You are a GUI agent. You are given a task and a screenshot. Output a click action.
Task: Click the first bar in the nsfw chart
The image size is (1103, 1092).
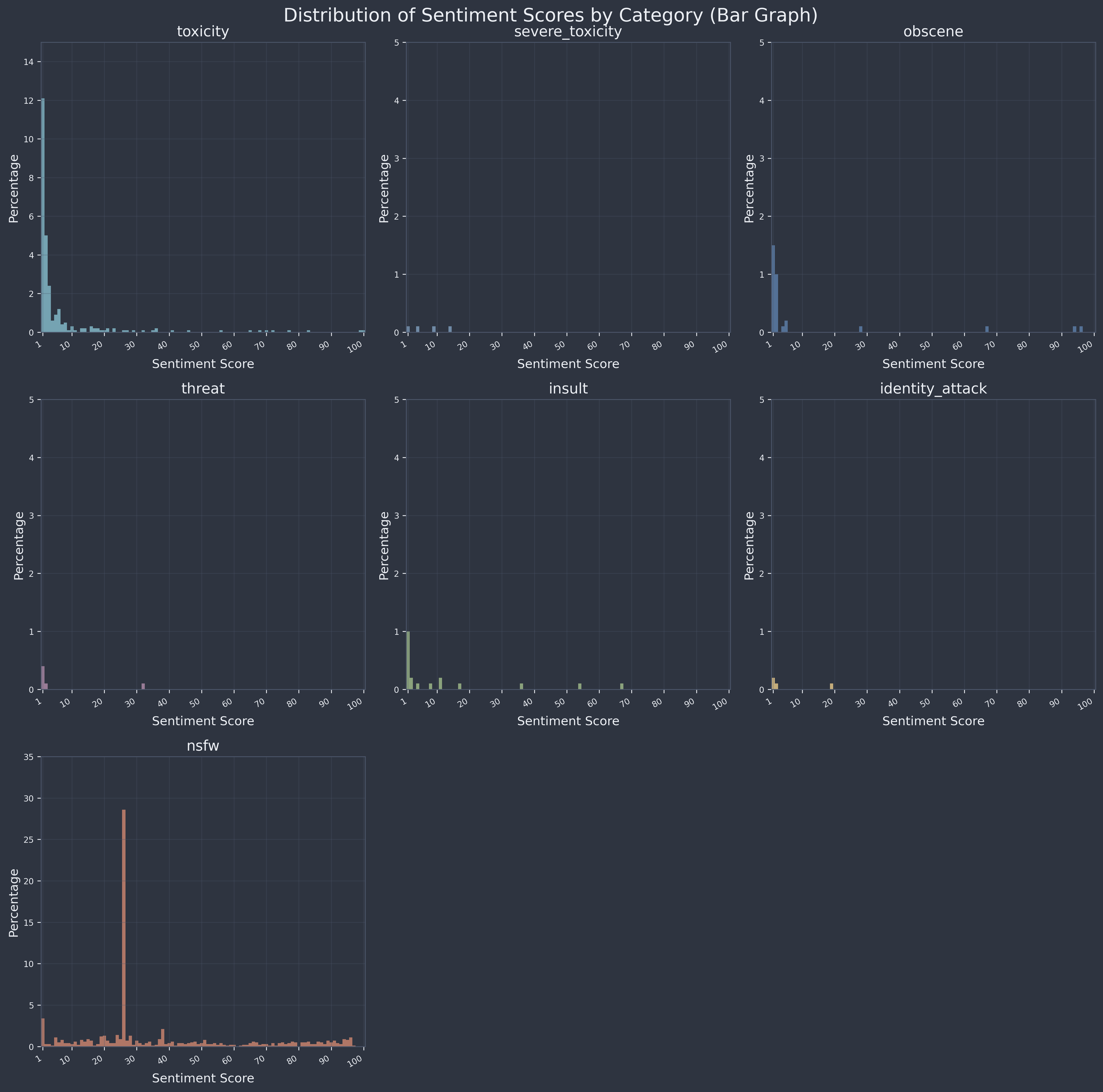click(x=43, y=1033)
